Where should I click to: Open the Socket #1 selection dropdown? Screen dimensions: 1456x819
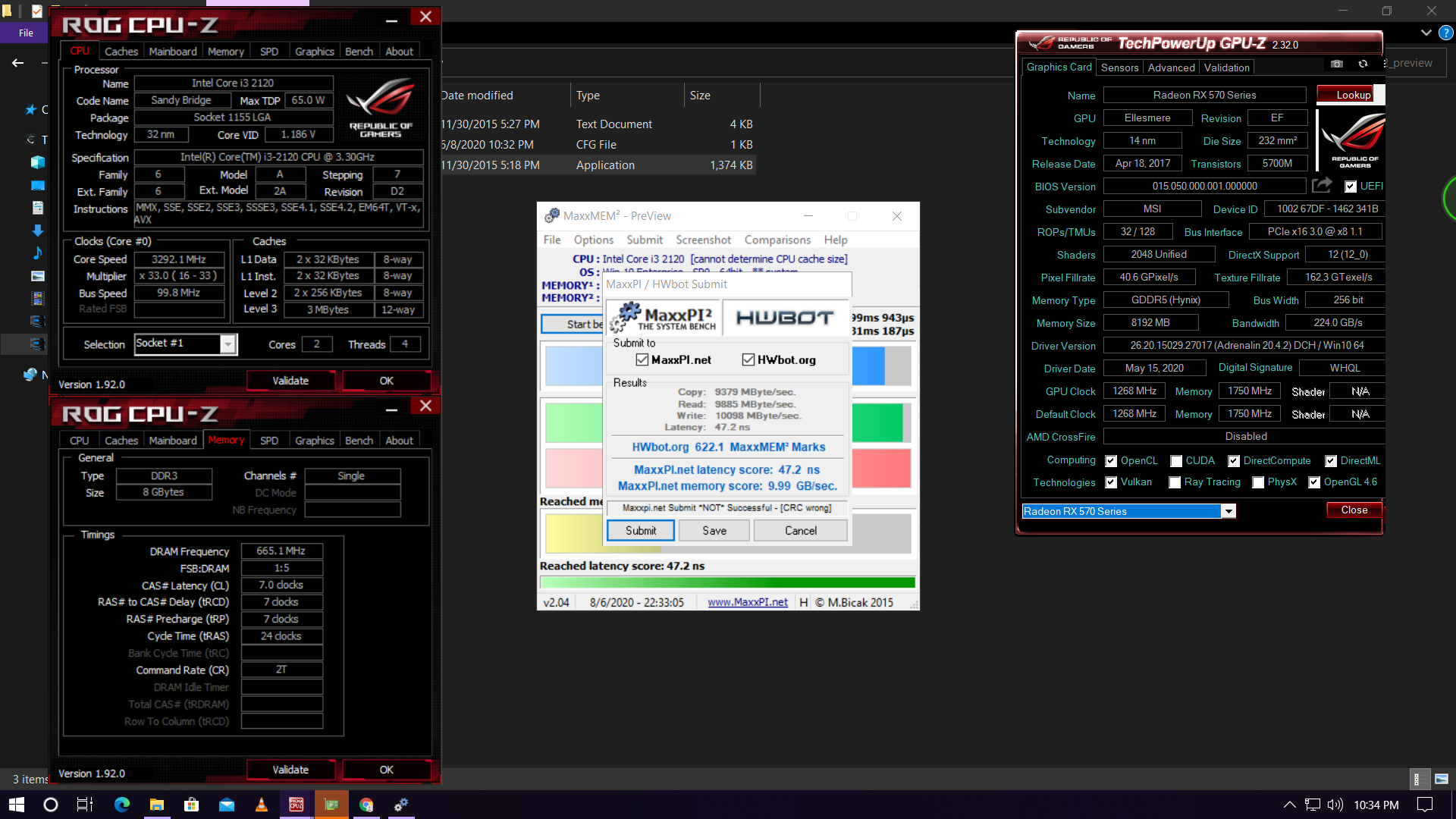coord(227,344)
